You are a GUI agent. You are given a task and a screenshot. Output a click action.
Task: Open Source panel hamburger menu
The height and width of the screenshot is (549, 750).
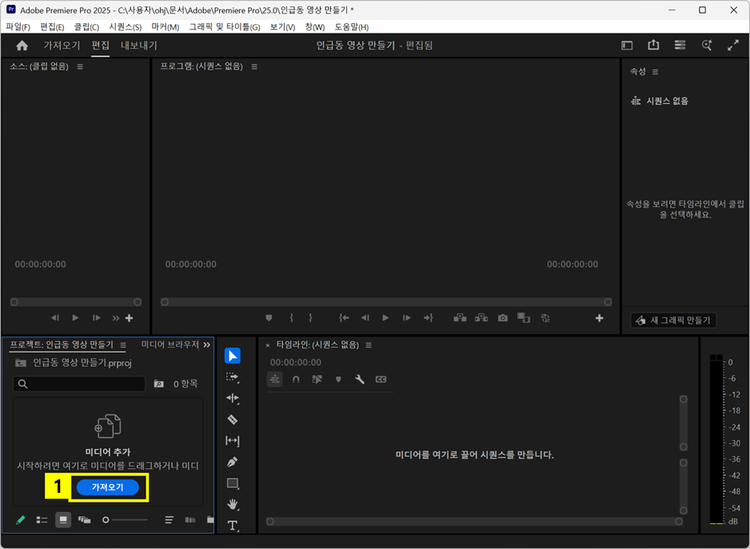point(80,67)
